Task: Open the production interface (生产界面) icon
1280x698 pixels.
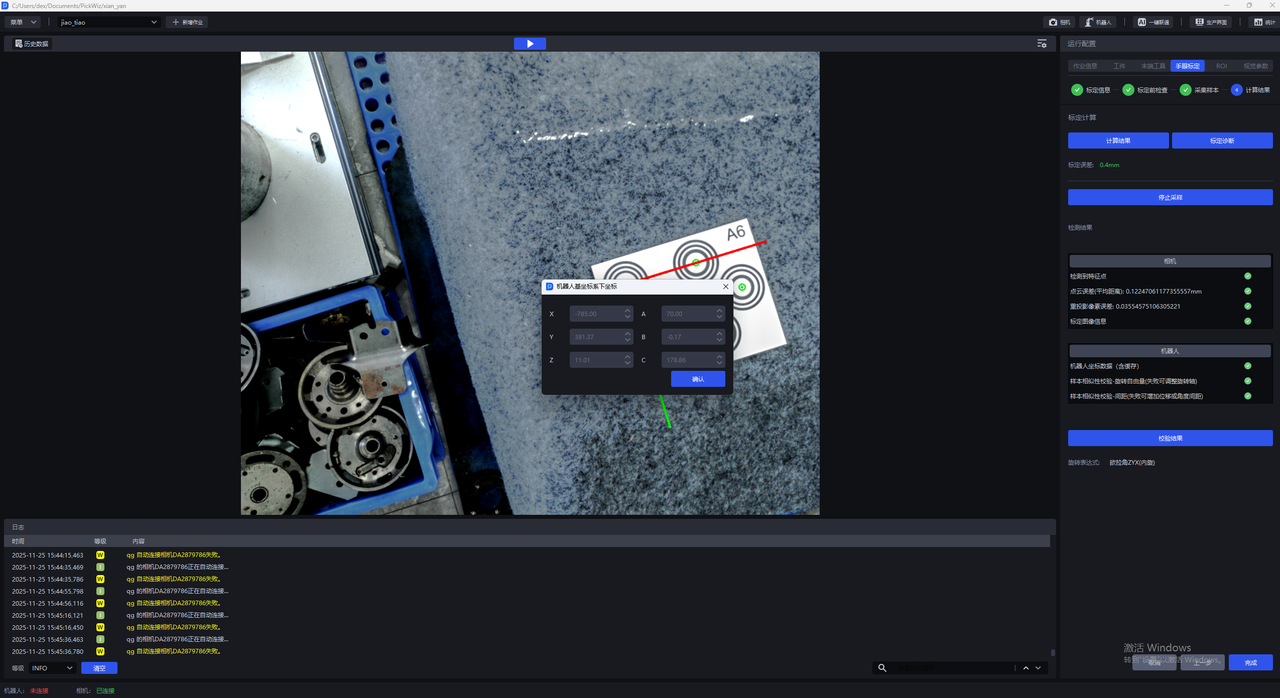Action: [1210, 22]
